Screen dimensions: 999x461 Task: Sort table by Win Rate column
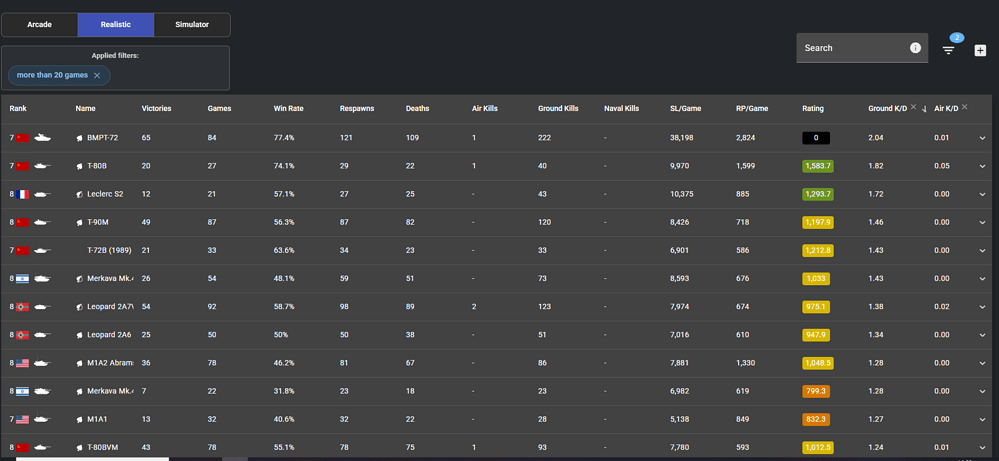(x=288, y=108)
